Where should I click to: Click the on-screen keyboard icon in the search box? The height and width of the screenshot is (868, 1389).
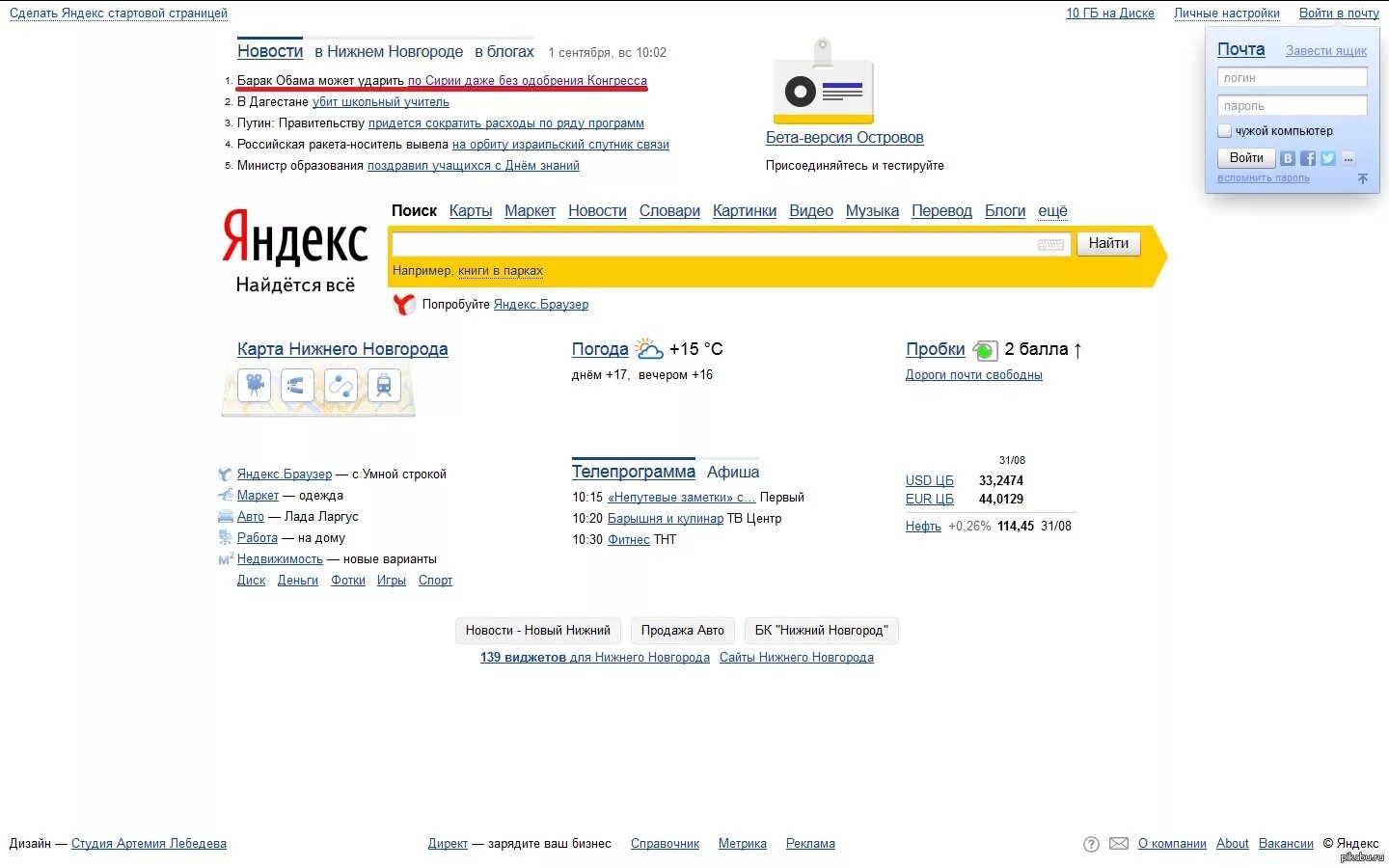pos(1050,244)
